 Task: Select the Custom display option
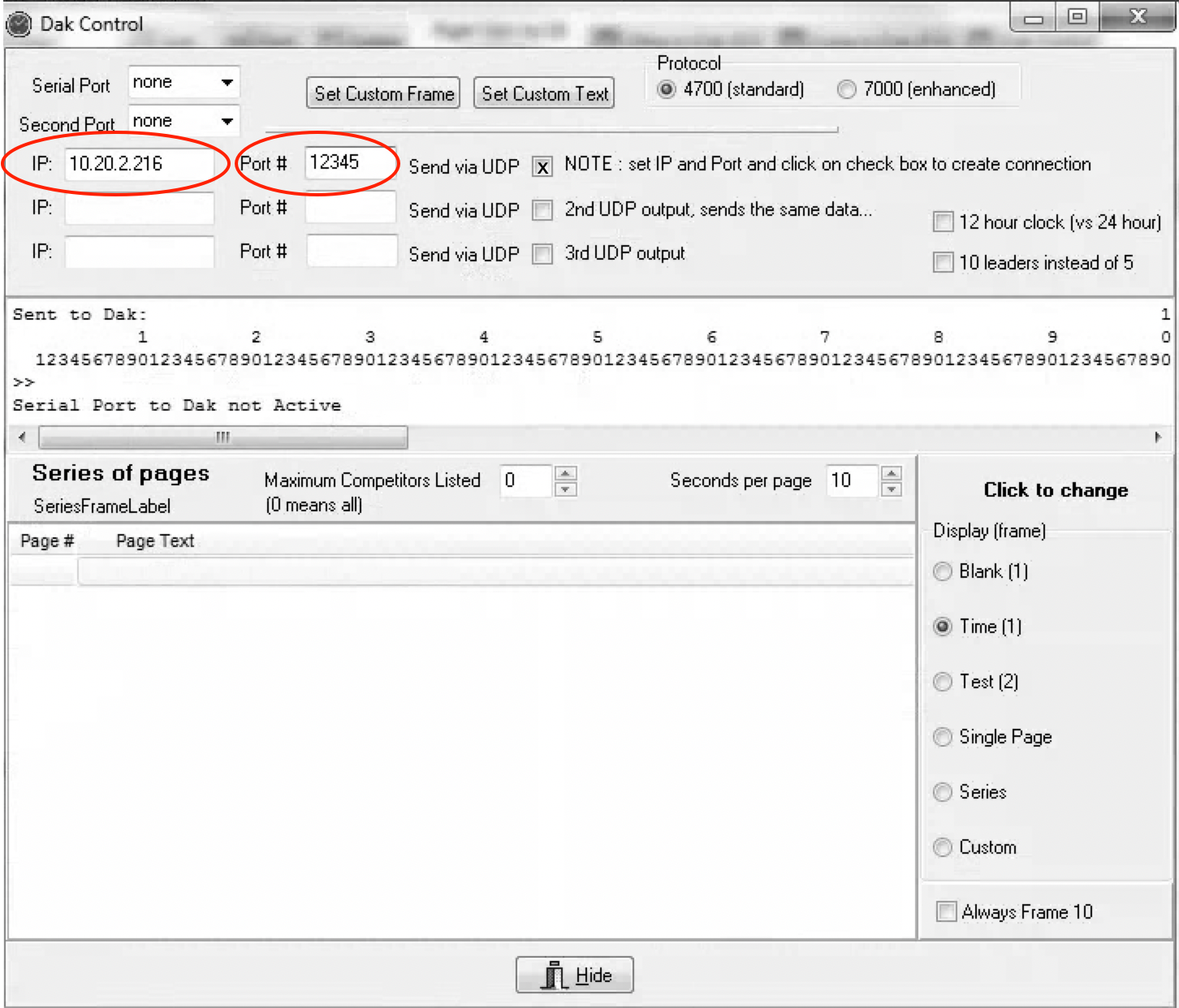click(943, 848)
